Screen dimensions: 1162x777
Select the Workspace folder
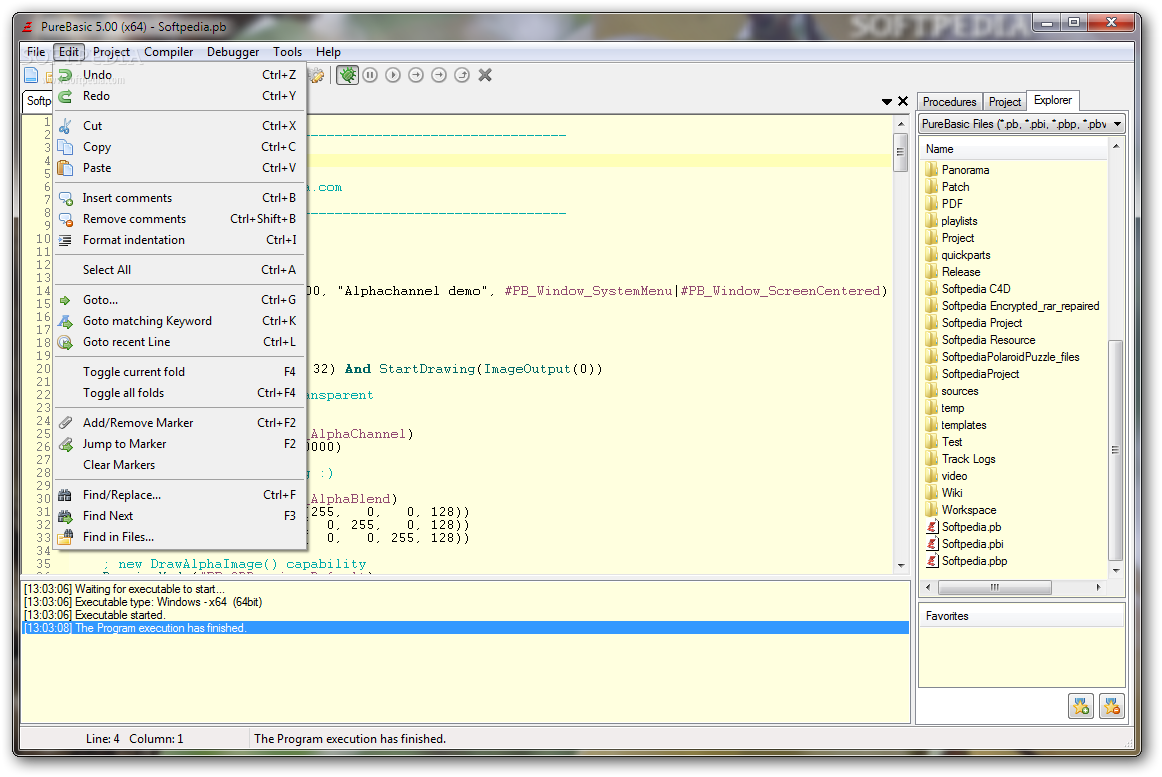(x=969, y=510)
